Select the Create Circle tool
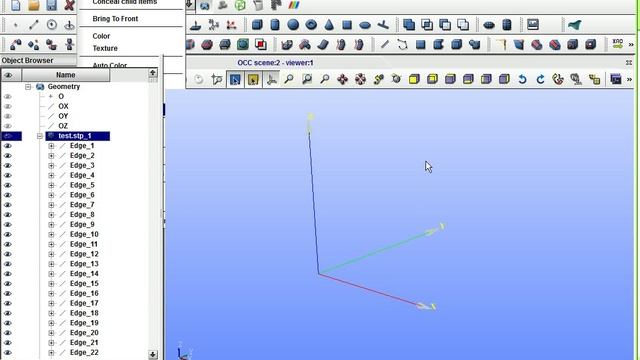640x360 pixels. tap(52, 25)
